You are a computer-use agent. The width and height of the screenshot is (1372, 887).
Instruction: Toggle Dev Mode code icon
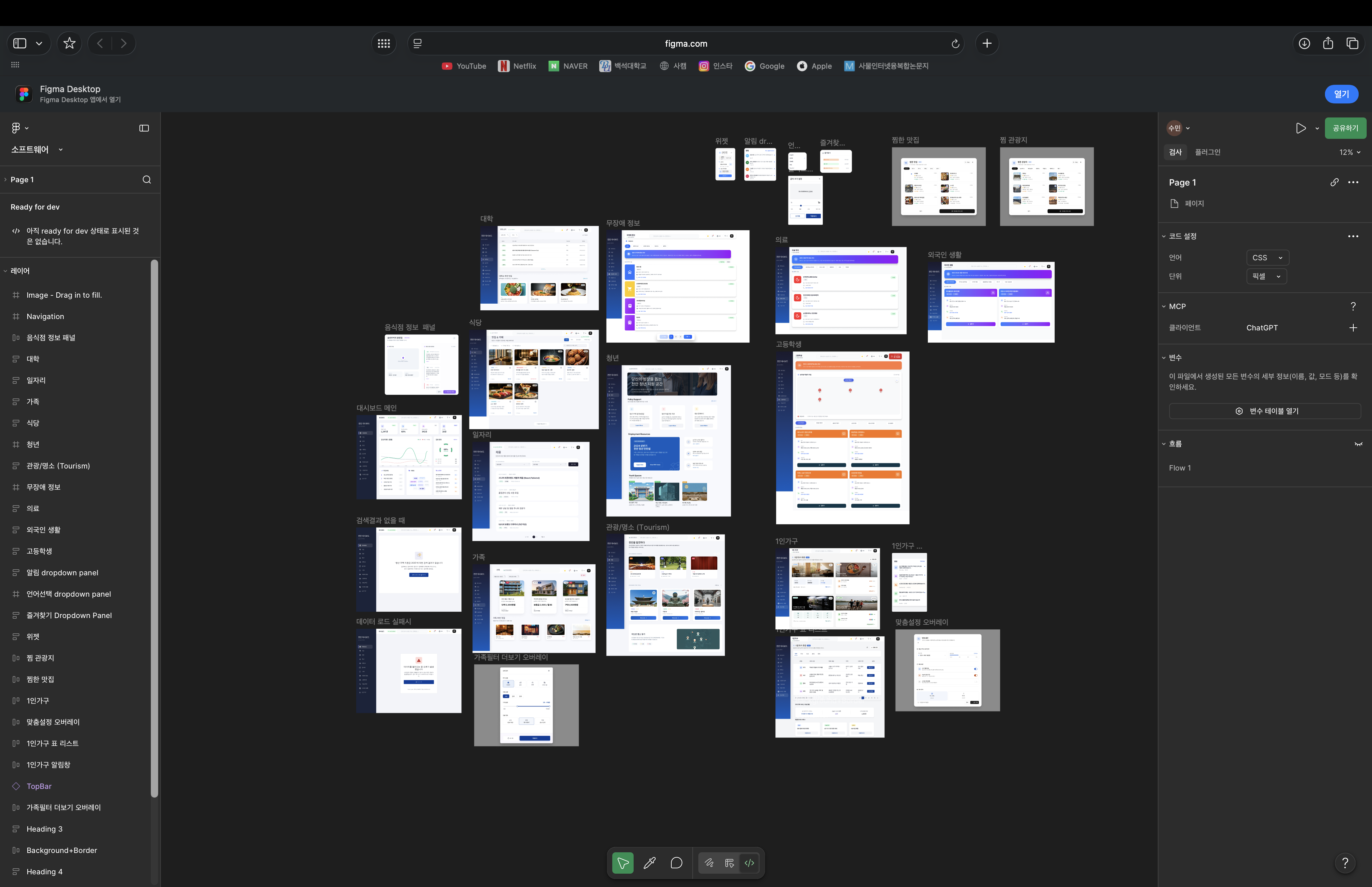(x=749, y=863)
